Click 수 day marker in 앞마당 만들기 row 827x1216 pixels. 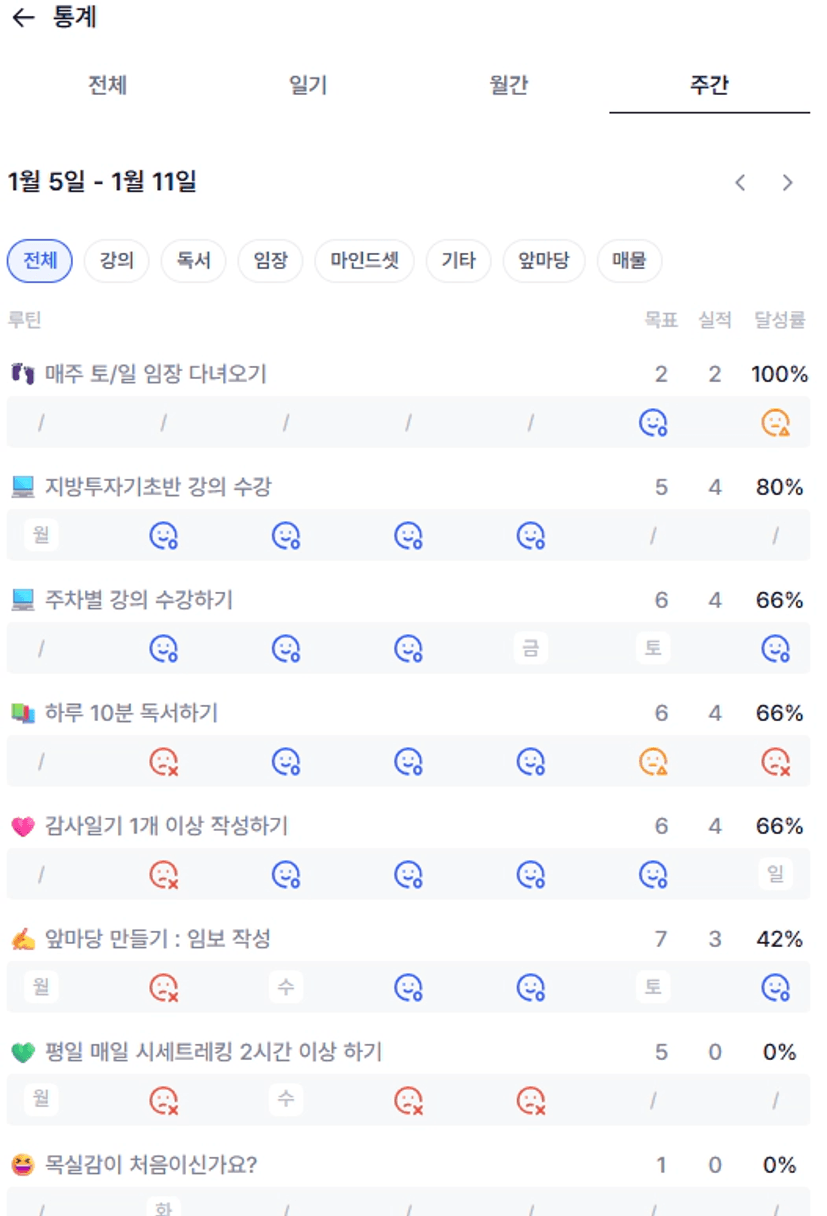click(286, 988)
